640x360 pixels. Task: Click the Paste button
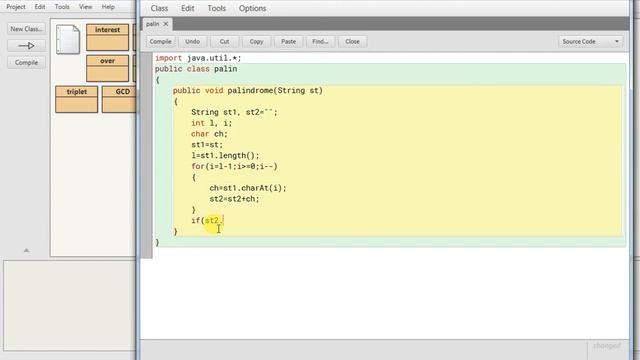pyautogui.click(x=288, y=42)
